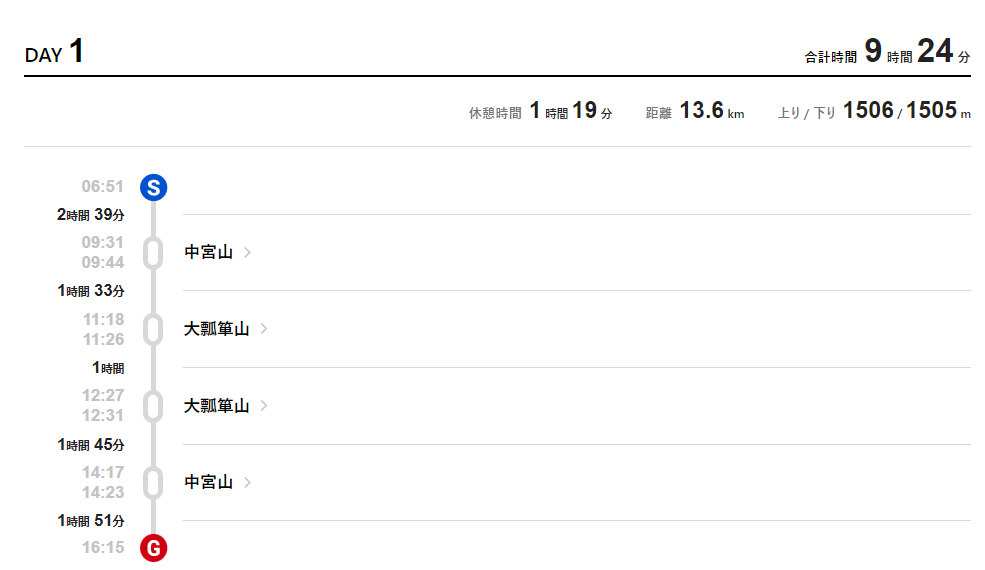Click the 休憩時間 1時間19分 stat
This screenshot has height=570, width=985.
[540, 111]
